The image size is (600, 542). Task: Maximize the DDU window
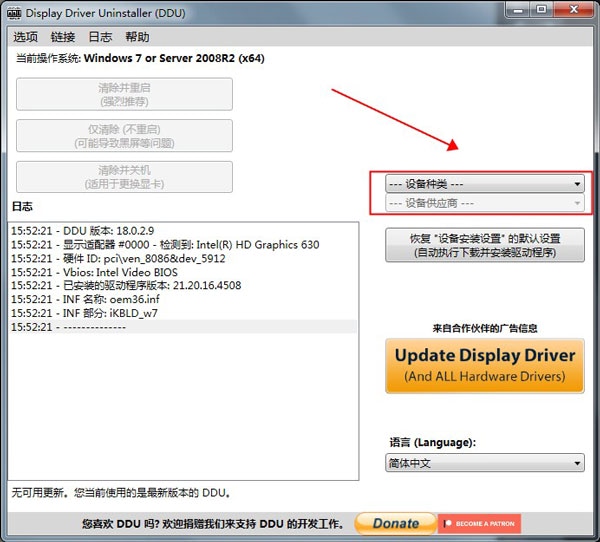click(x=542, y=10)
